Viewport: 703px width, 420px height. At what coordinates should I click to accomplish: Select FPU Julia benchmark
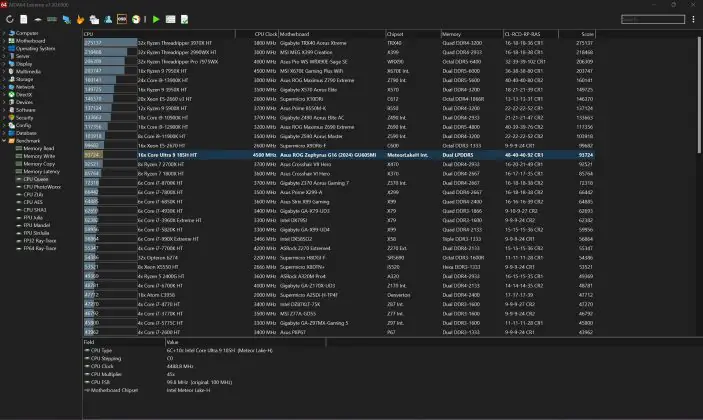coord(33,217)
